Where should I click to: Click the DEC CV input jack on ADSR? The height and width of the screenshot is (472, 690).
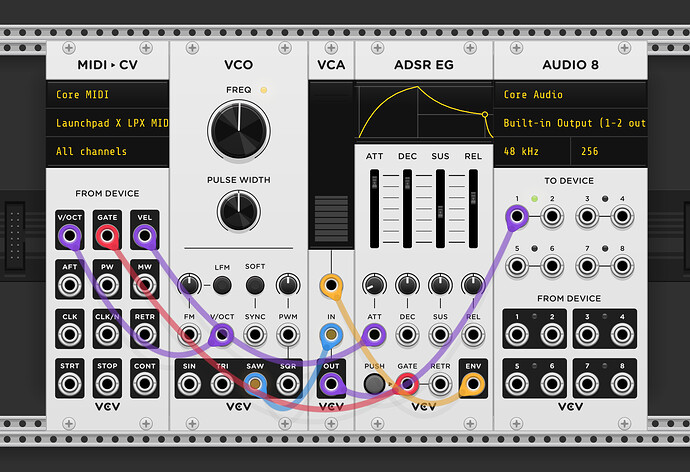click(x=407, y=335)
